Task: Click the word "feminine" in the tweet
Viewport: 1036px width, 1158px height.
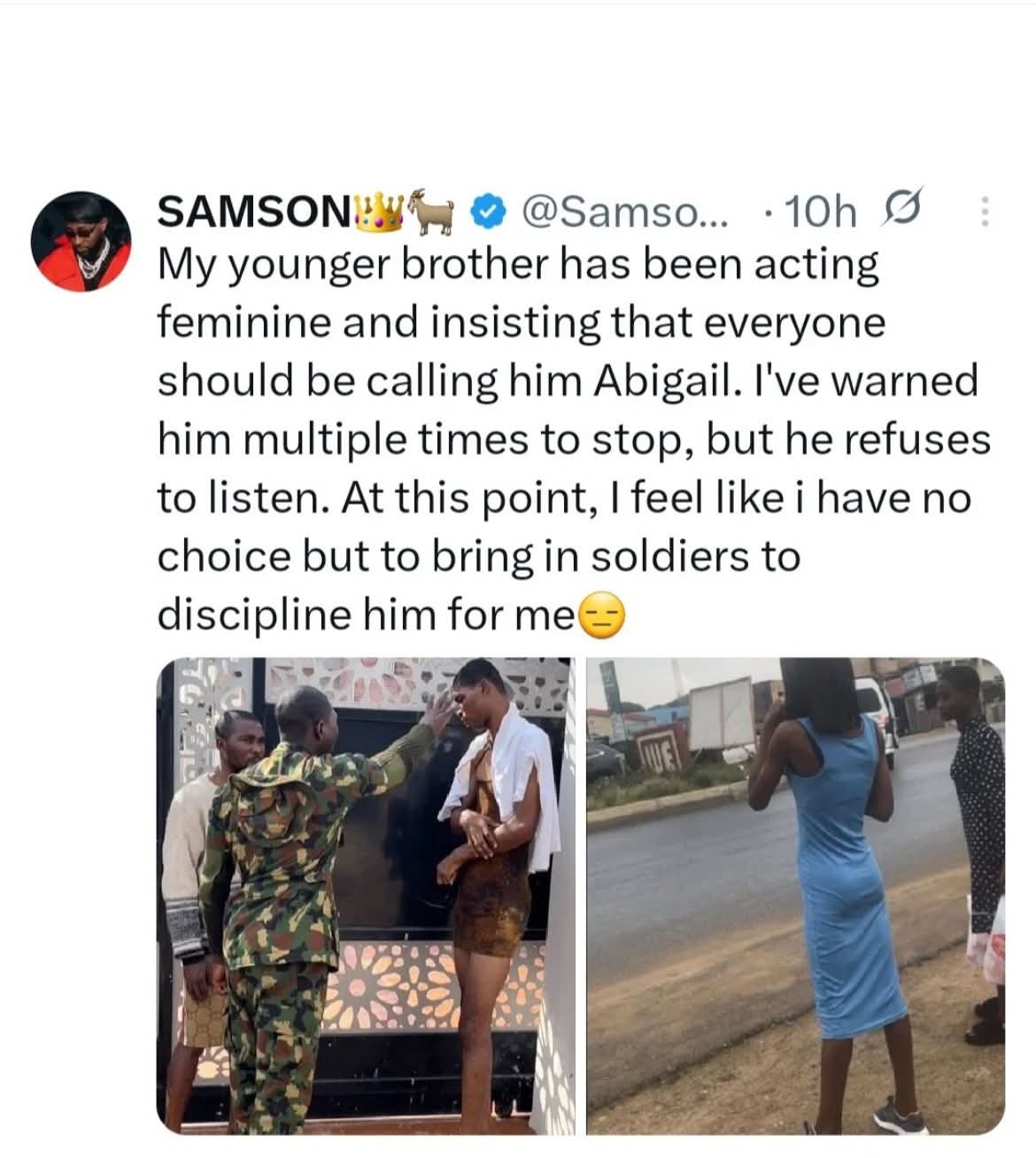Action: point(243,322)
